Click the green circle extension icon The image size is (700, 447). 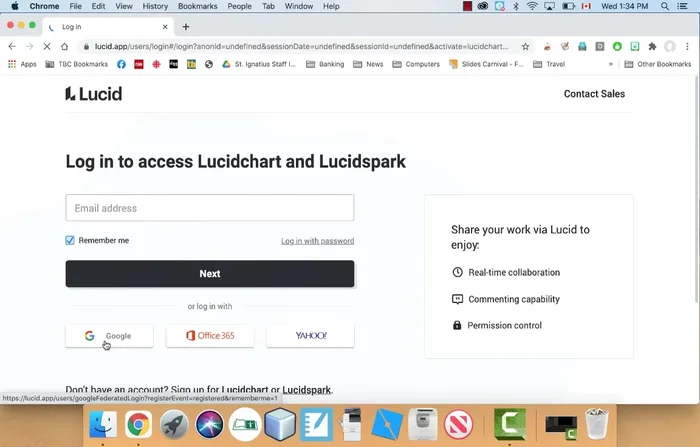click(x=617, y=46)
